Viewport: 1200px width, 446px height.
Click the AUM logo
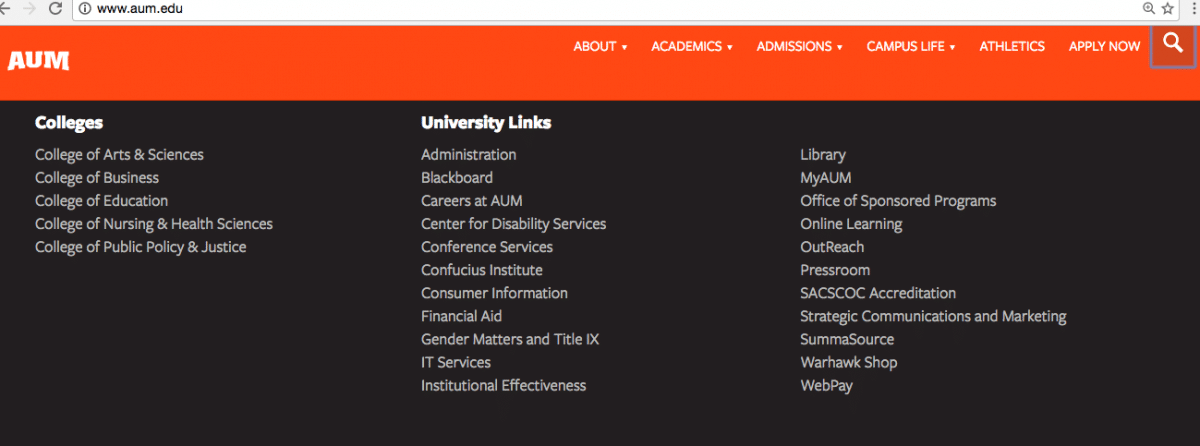[x=38, y=61]
